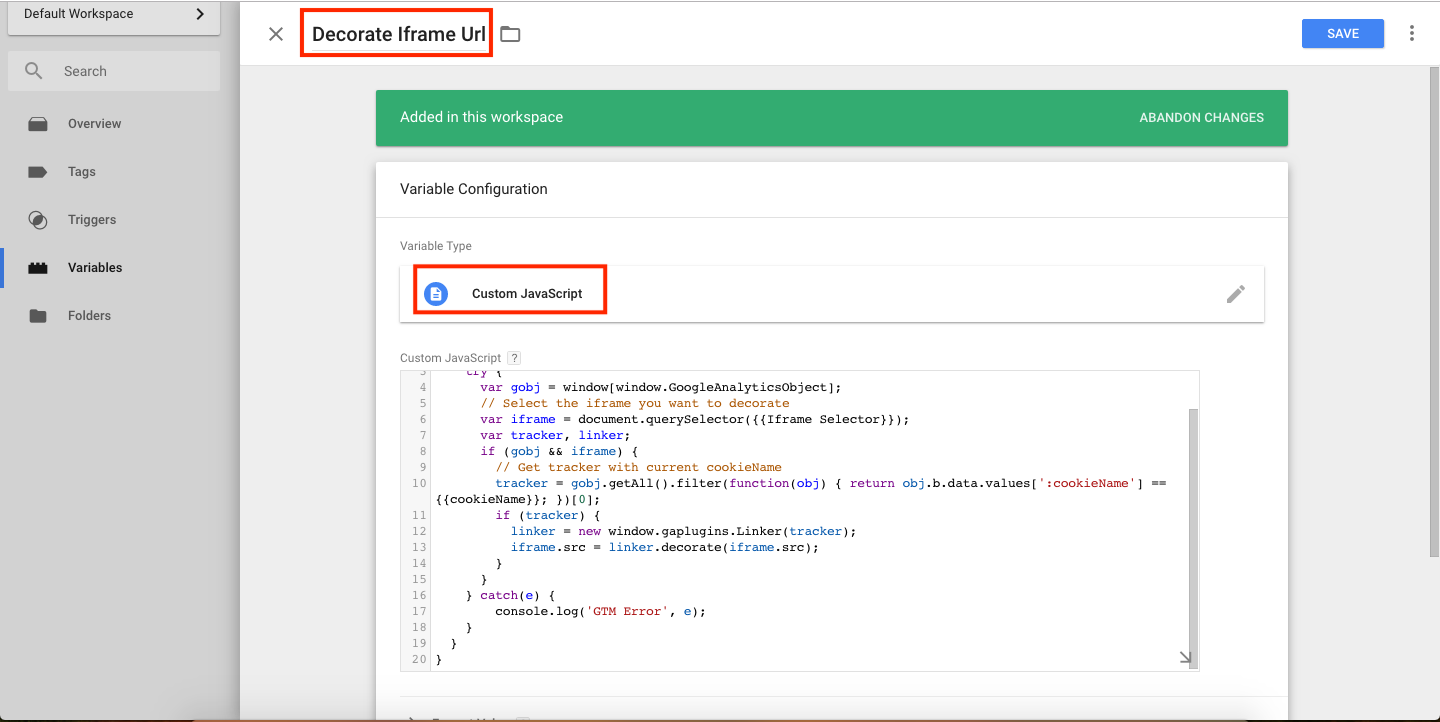
Task: Select the Custom JavaScript variable type row
Action: tap(832, 294)
